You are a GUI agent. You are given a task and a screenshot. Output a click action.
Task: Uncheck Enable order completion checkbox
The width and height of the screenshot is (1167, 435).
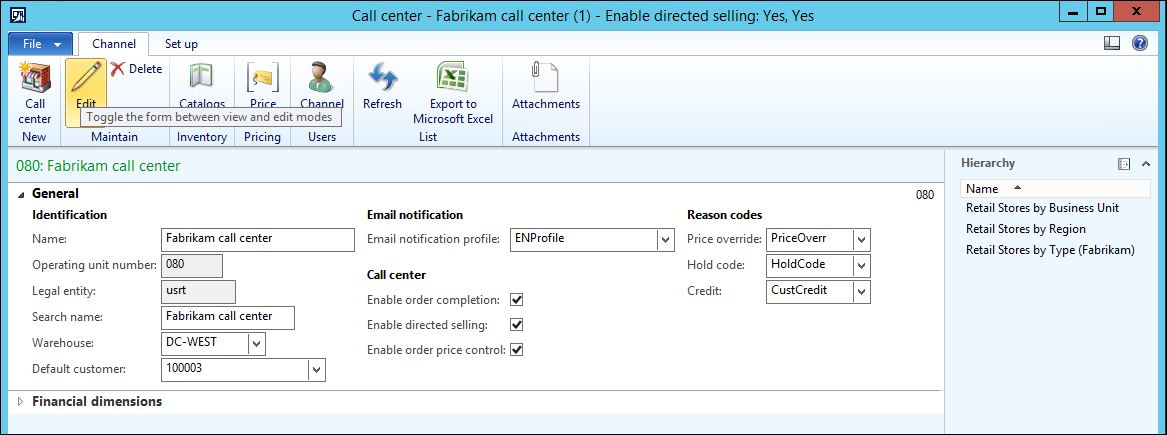[517, 299]
